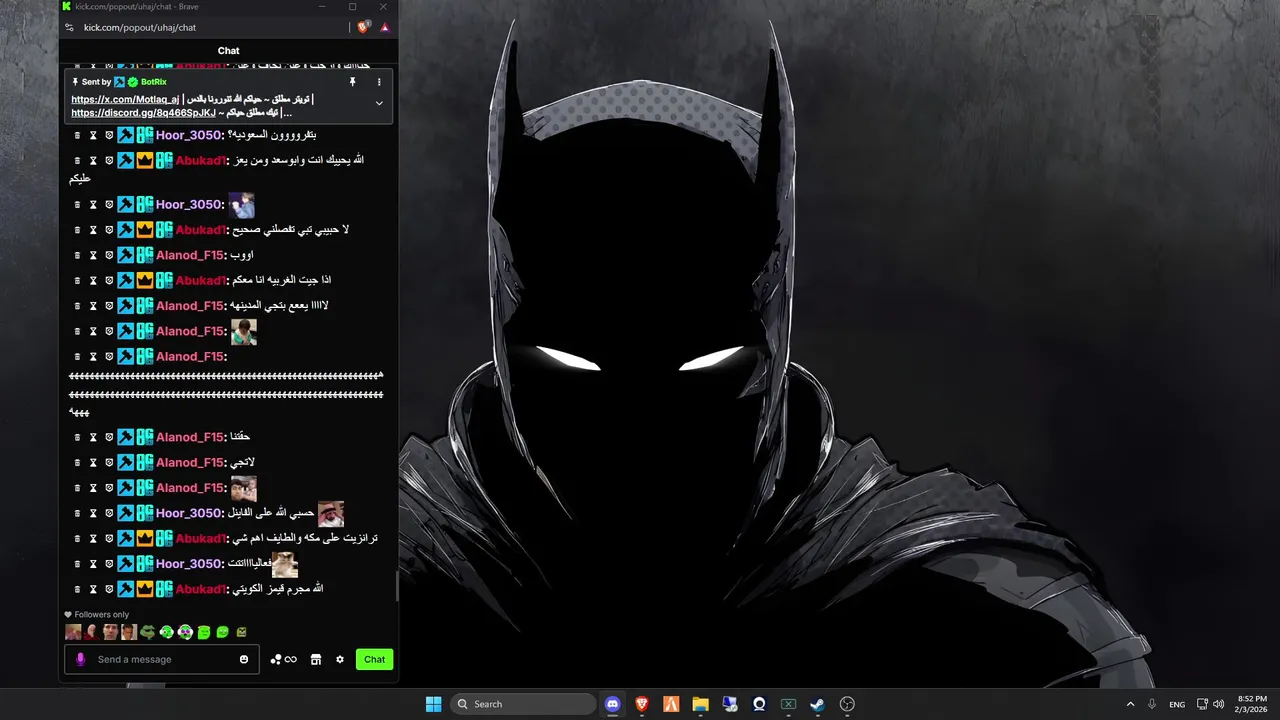The image size is (1280, 720).
Task: Delete Abukad1's 'الله مجرم قيمز الكويتي' message via trash
Action: tap(77, 589)
